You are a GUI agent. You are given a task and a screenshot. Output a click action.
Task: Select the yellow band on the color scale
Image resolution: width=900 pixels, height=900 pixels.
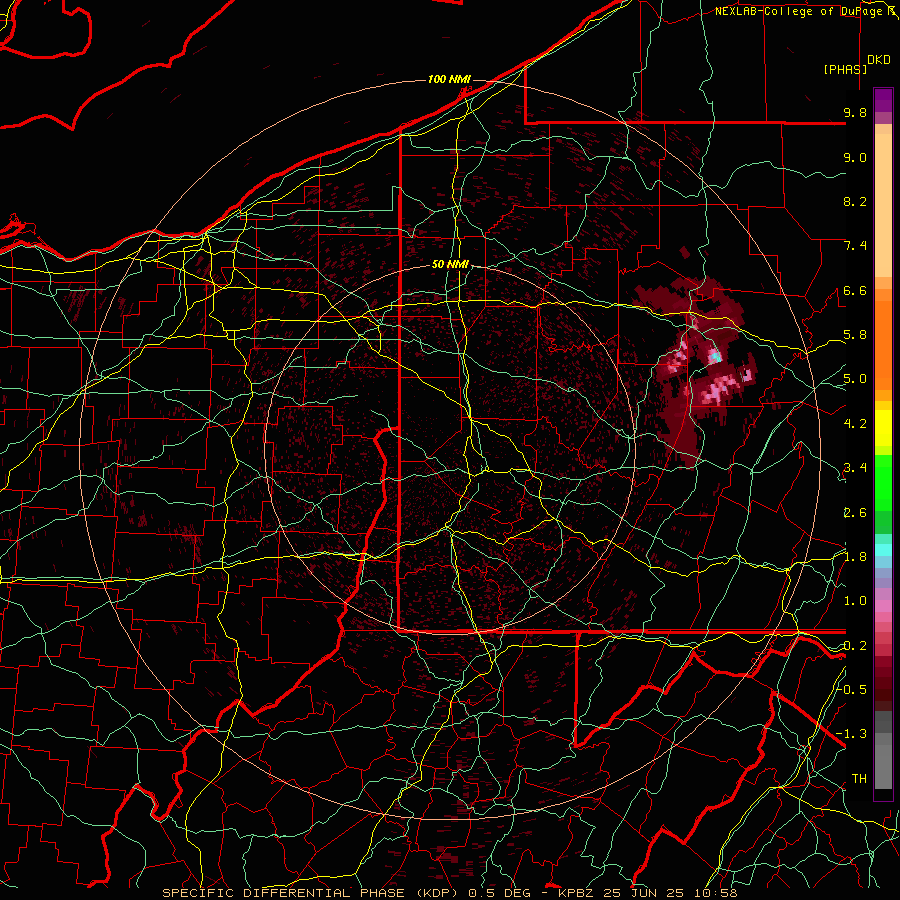tap(883, 428)
